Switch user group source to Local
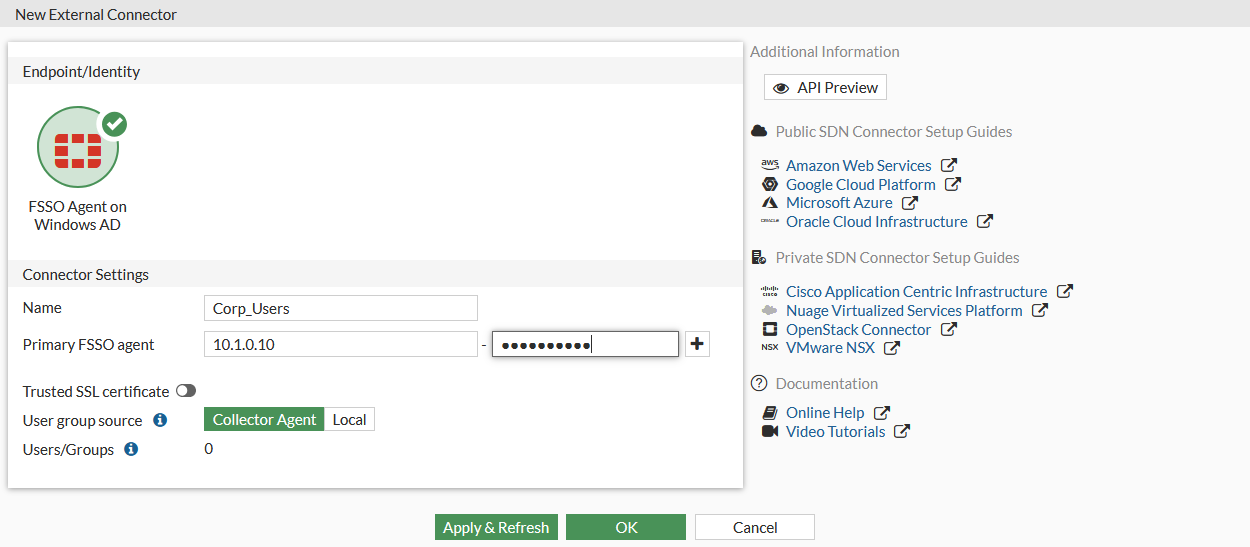This screenshot has width=1250, height=547. [x=349, y=420]
